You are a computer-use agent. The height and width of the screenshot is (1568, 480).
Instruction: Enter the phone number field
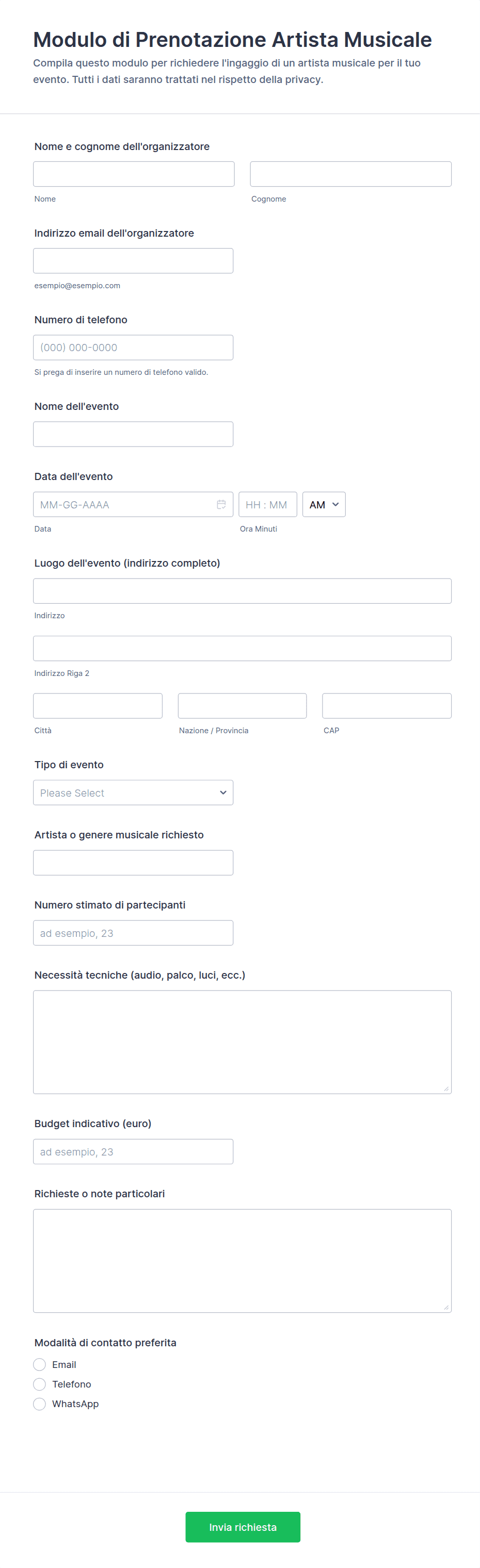pyautogui.click(x=133, y=348)
